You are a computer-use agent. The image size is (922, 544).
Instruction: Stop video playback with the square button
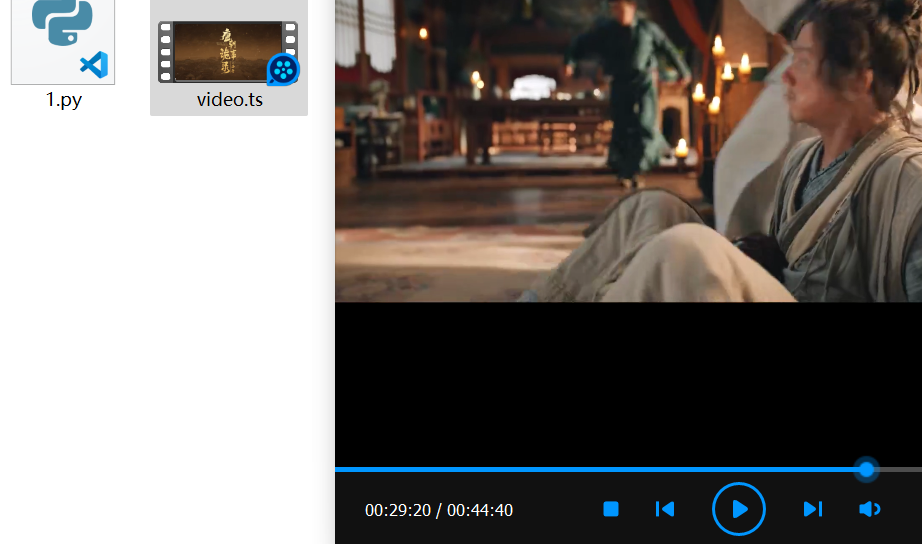[611, 509]
